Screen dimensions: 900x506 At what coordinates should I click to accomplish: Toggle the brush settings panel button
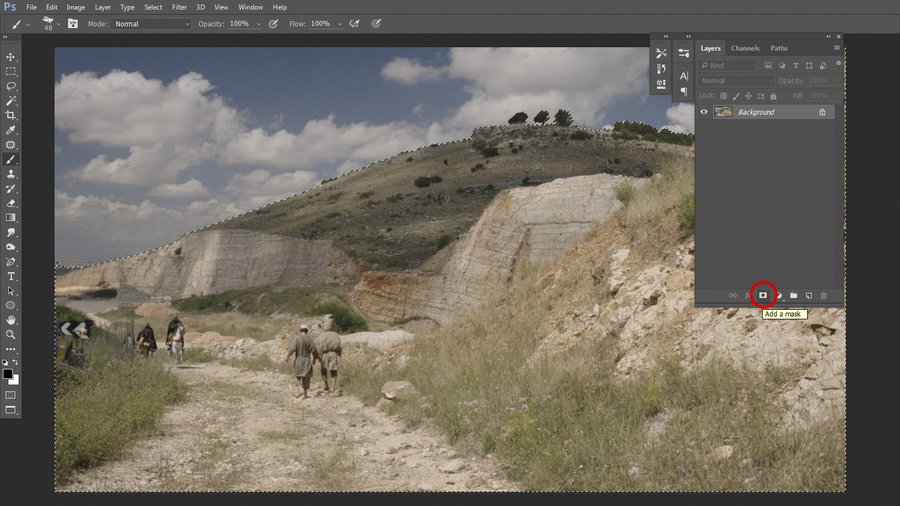[x=73, y=23]
